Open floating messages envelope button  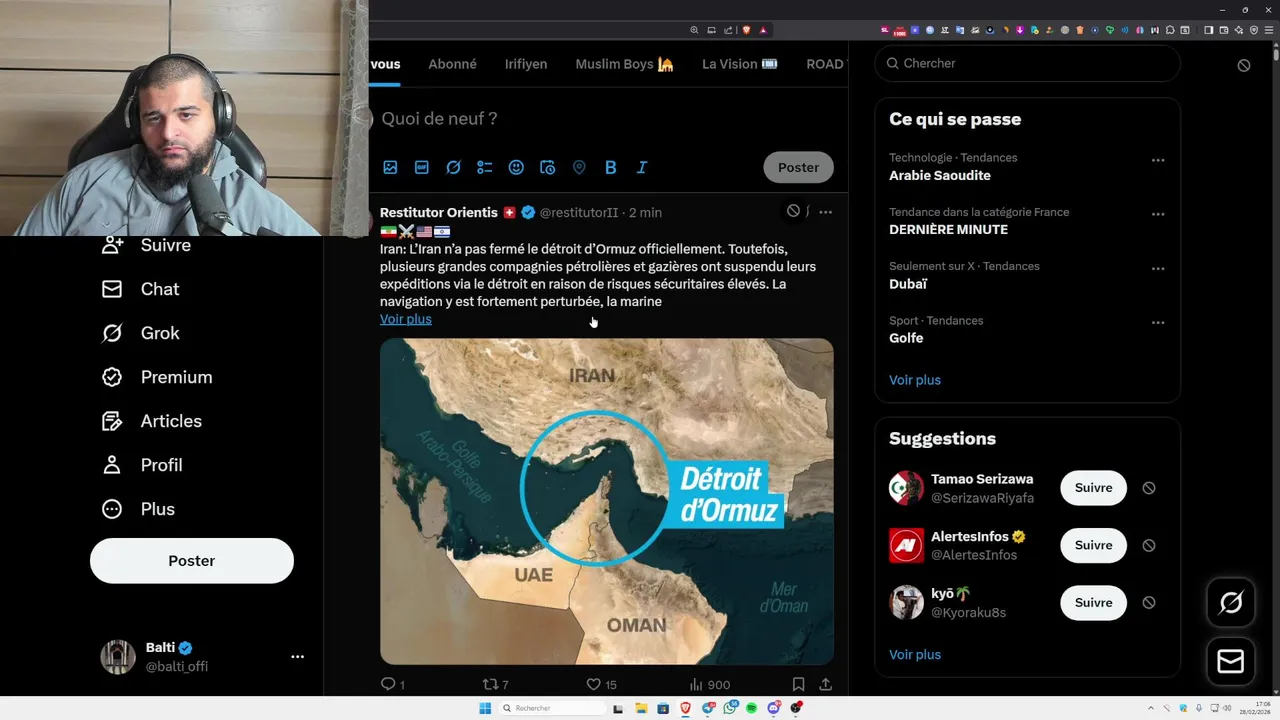[1231, 662]
